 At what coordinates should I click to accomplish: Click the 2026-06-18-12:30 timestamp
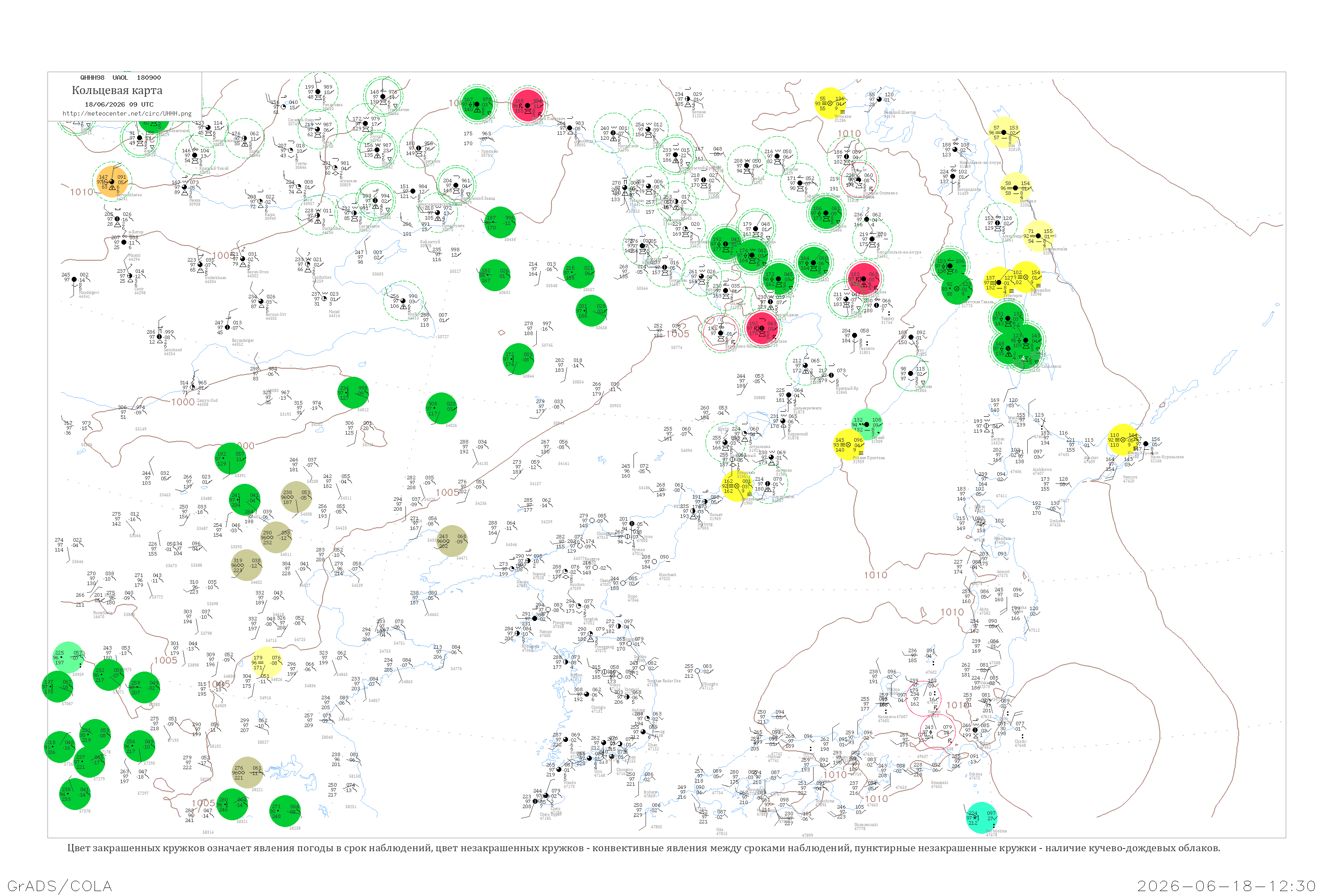point(1226,886)
